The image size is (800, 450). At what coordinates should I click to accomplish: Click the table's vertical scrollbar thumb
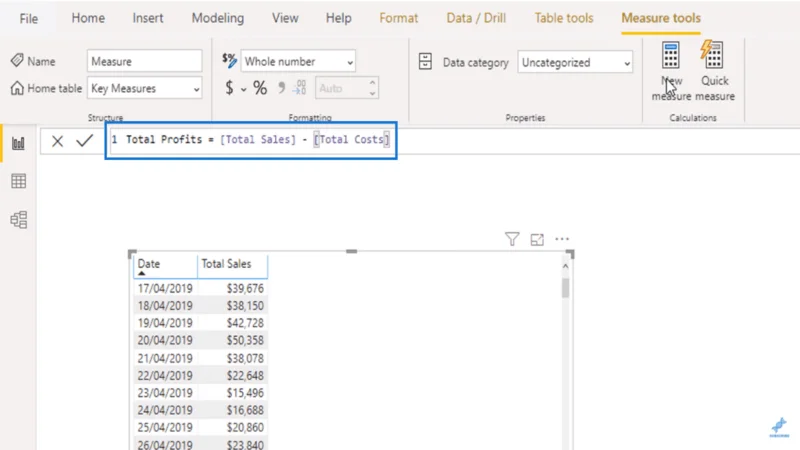[x=565, y=288]
